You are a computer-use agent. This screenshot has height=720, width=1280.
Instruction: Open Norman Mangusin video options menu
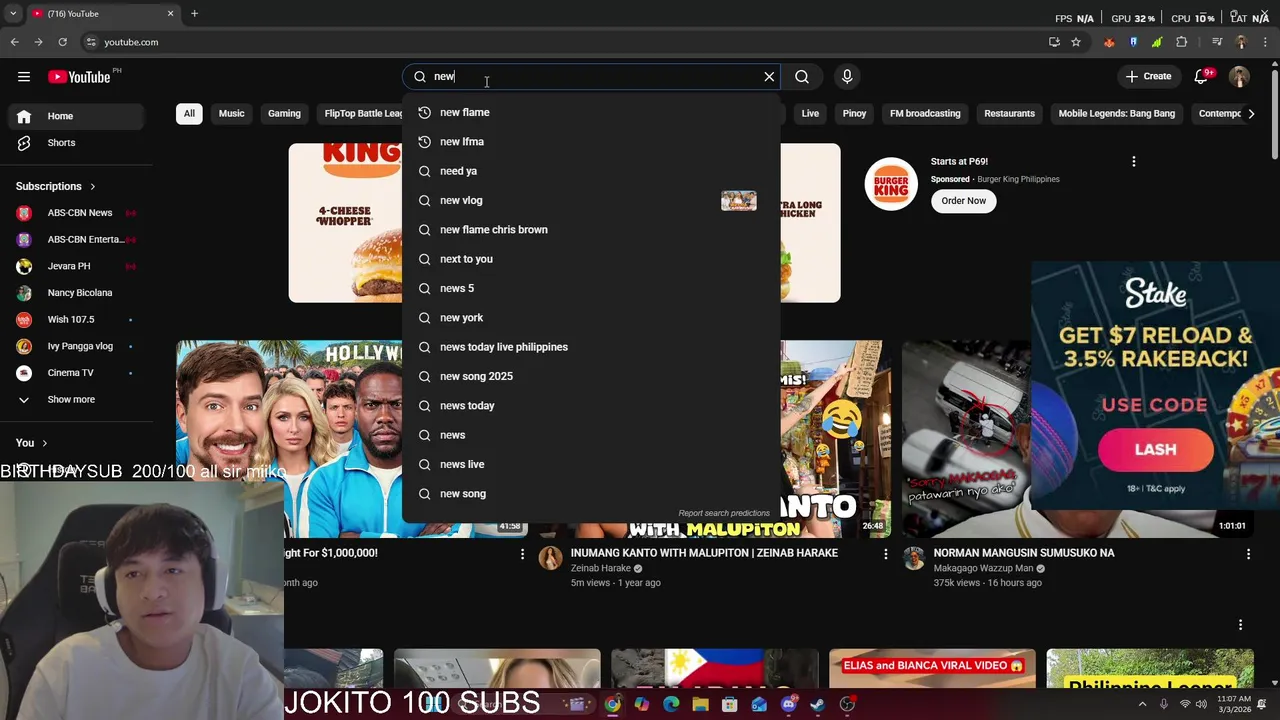click(1248, 553)
